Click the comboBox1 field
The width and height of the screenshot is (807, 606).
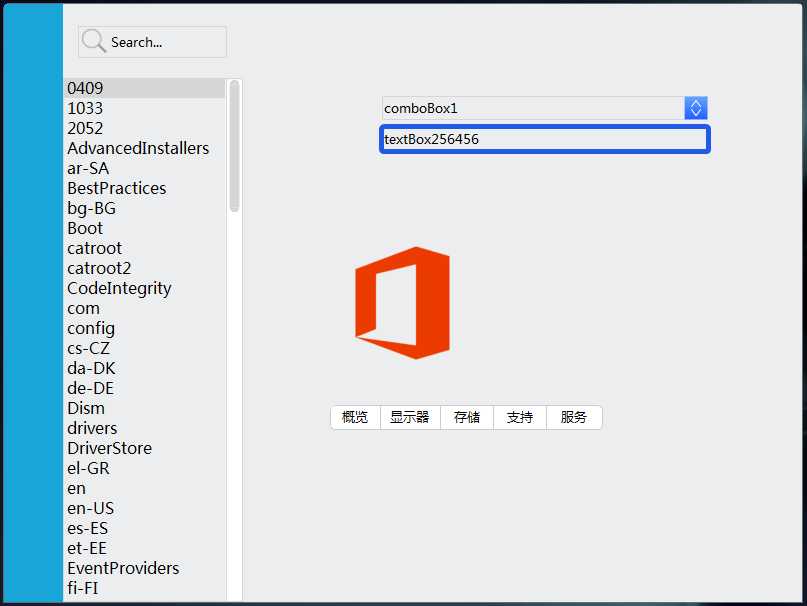[x=545, y=108]
